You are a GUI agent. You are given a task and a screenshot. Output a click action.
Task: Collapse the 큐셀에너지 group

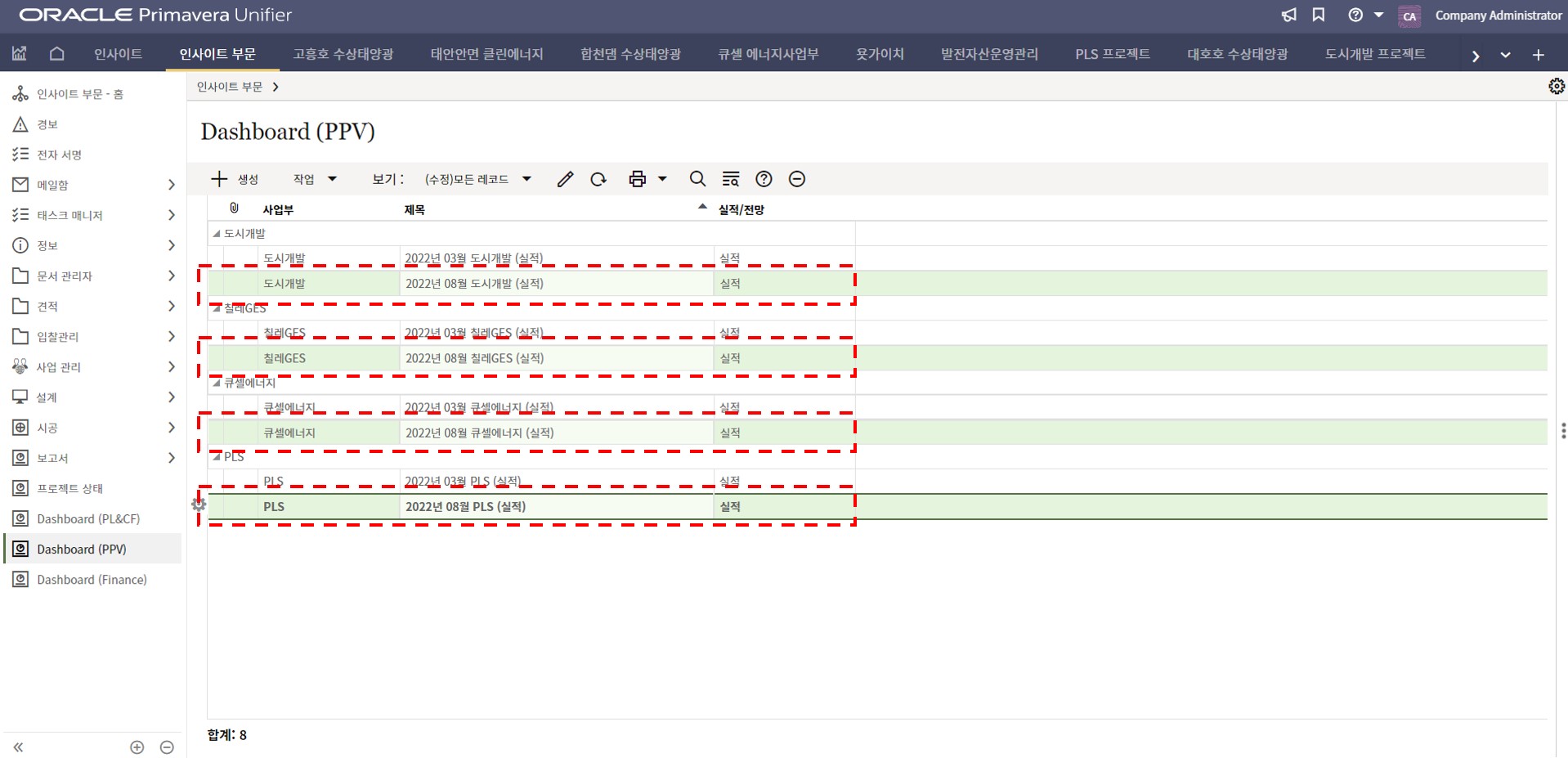pyautogui.click(x=217, y=383)
